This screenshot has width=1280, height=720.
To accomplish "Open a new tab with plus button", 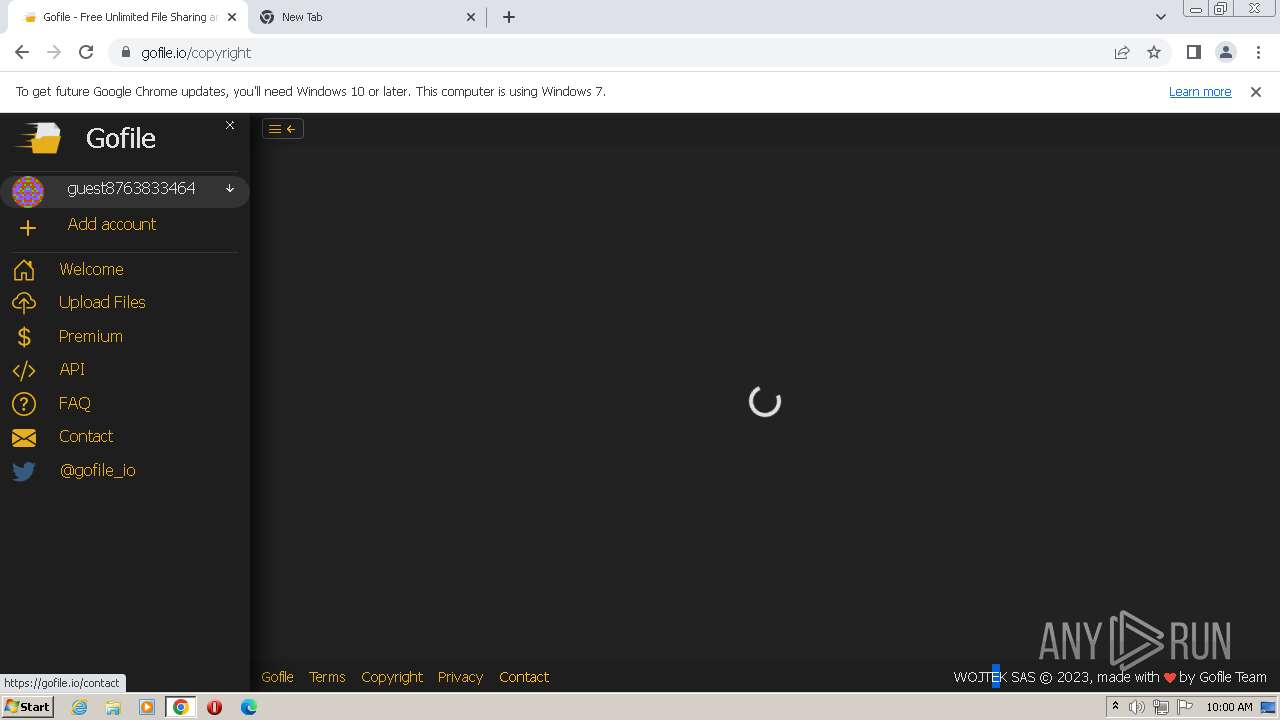I will coord(509,17).
